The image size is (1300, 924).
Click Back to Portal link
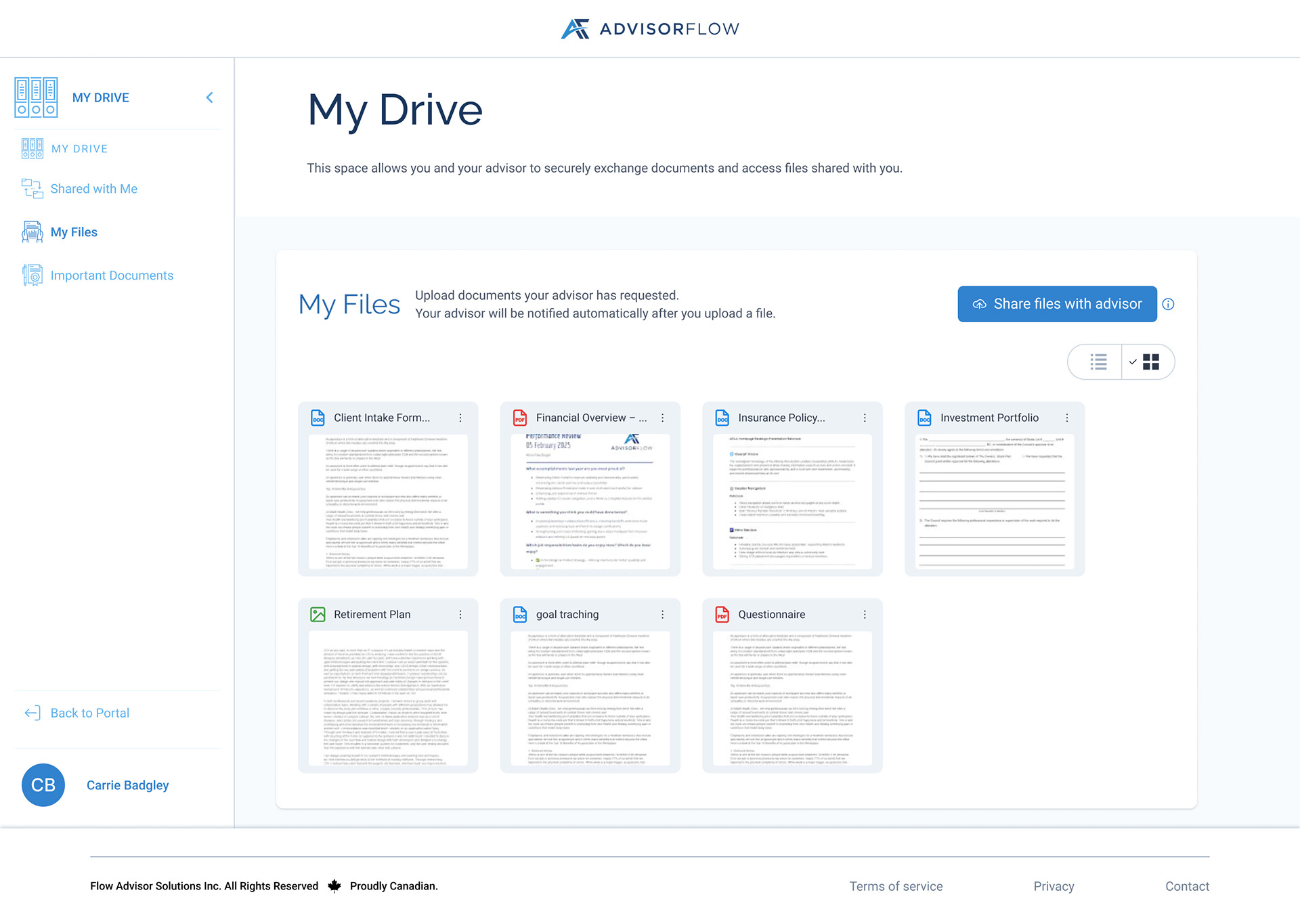coord(89,713)
